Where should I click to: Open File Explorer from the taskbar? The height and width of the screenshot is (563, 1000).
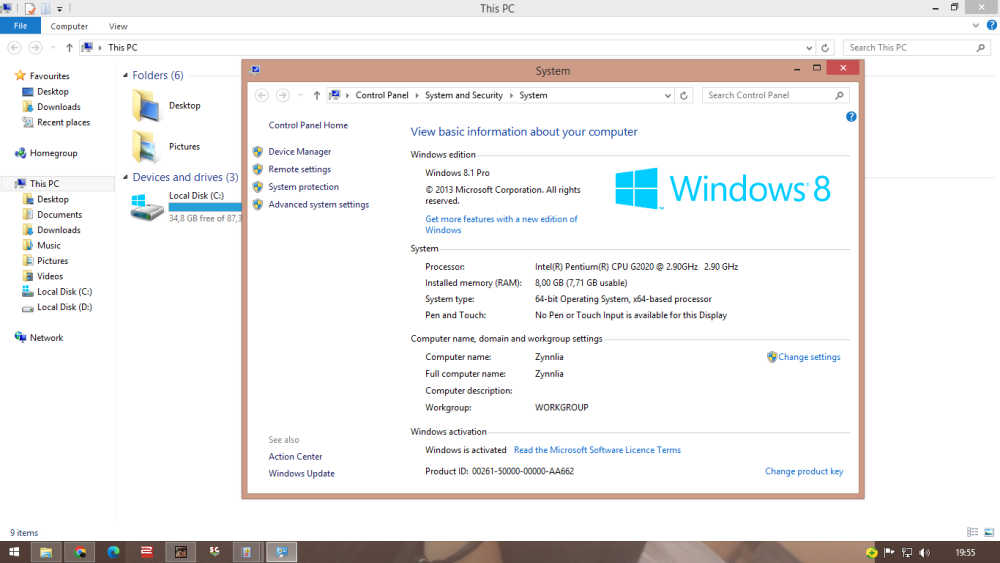[x=46, y=552]
